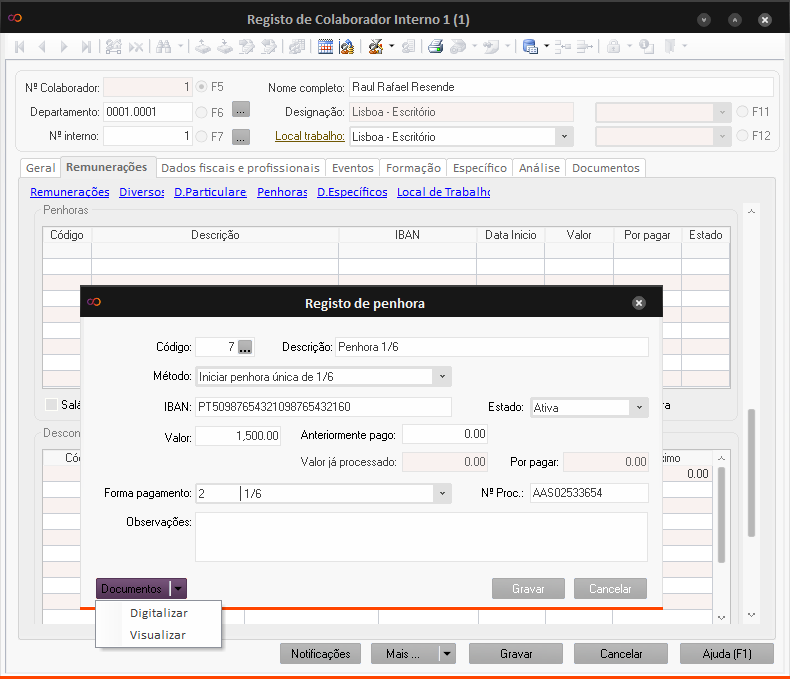Image resolution: width=790 pixels, height=679 pixels.
Task: Click the Notificações button
Action: point(320,654)
